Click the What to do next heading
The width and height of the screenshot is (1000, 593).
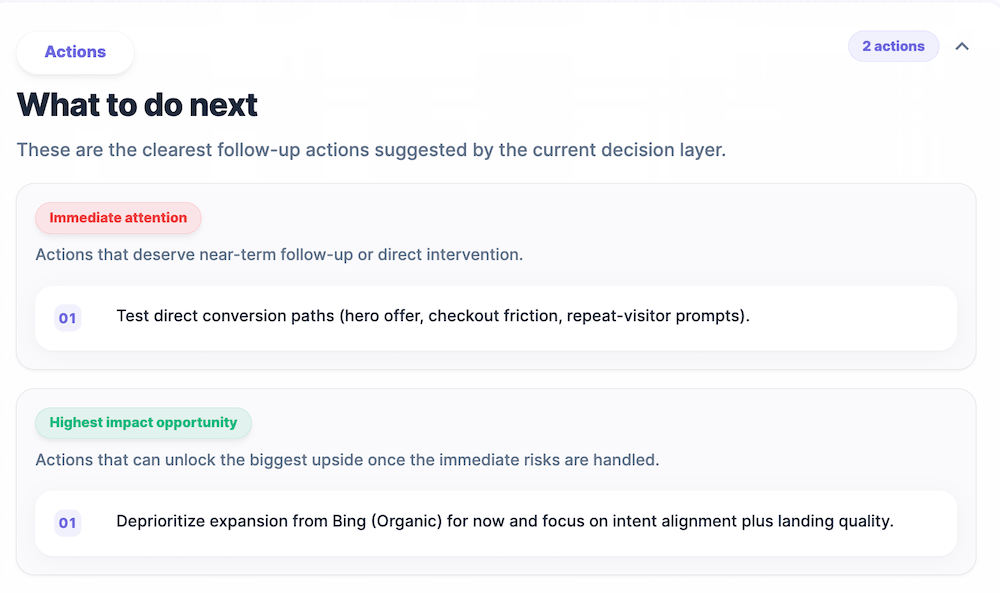[136, 104]
